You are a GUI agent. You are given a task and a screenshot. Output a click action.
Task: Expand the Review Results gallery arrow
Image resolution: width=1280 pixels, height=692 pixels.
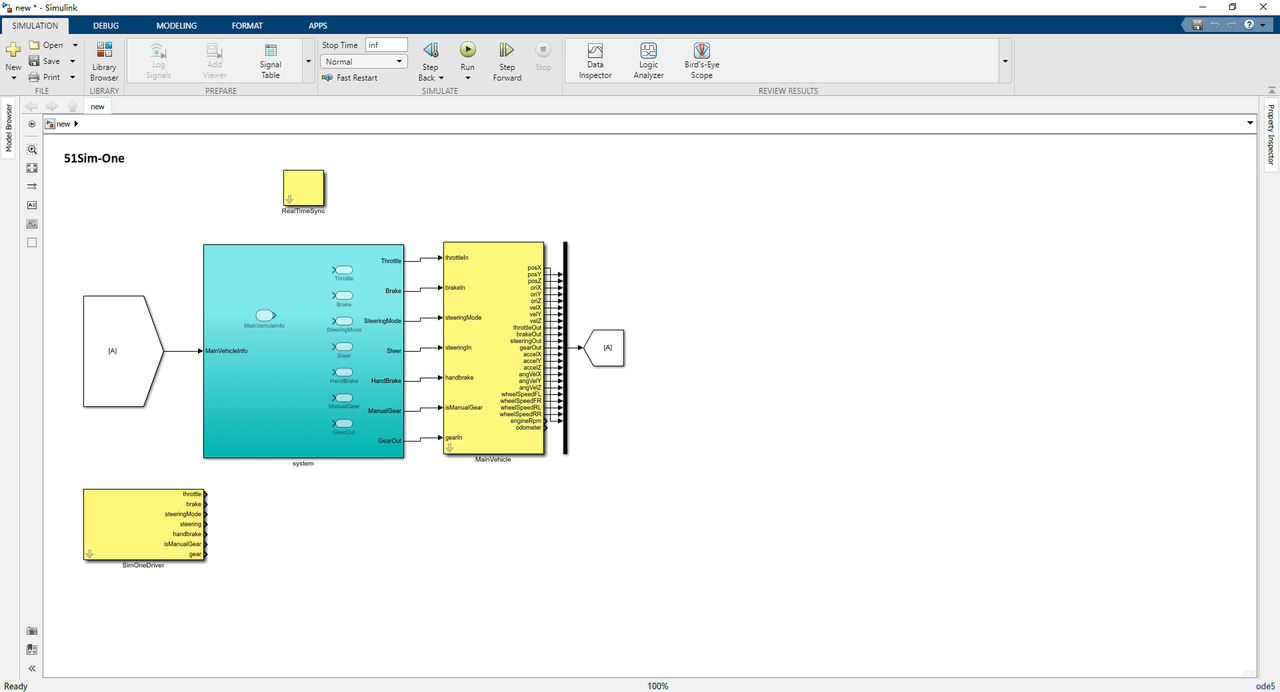click(x=1005, y=61)
